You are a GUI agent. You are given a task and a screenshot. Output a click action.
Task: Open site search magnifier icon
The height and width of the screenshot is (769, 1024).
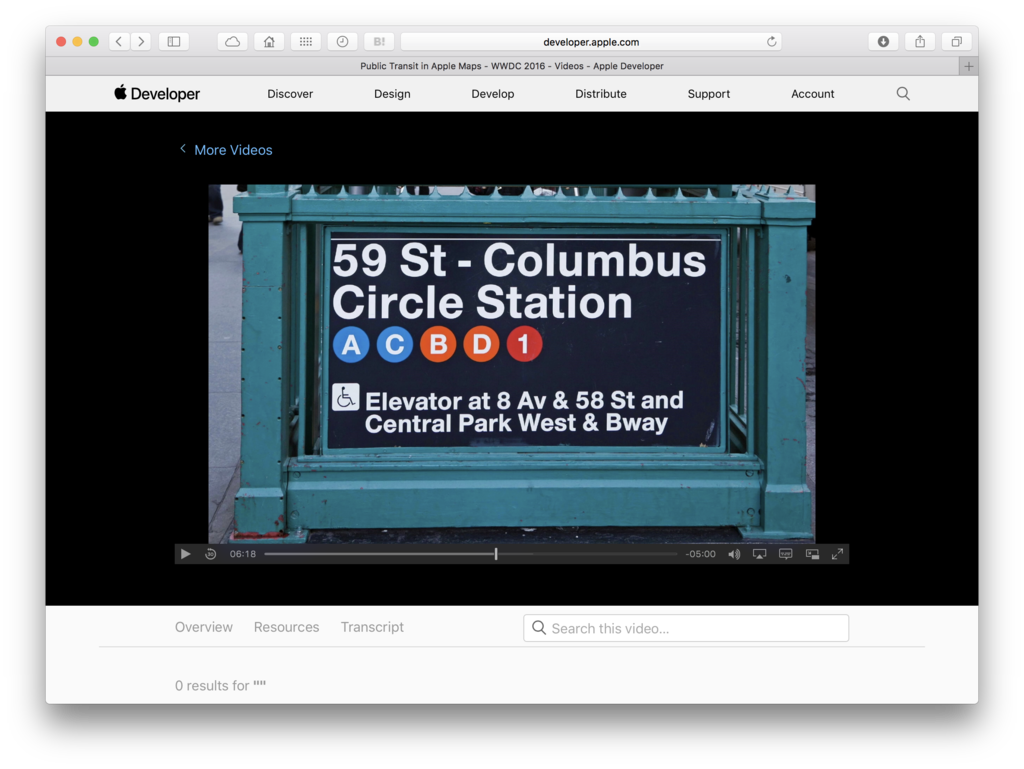[903, 93]
